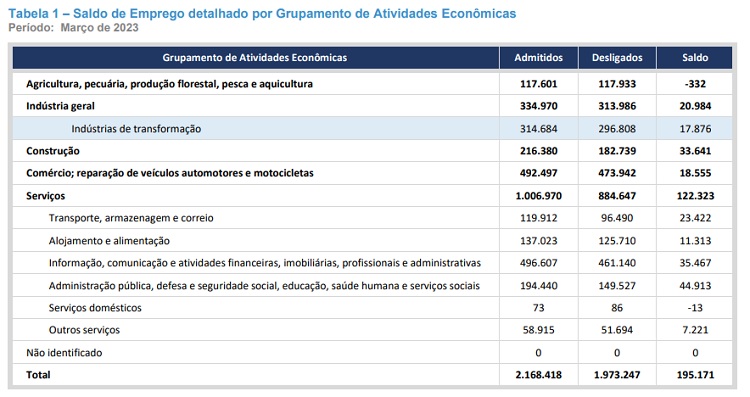
Task: Select 'Serviços domésticos' row label
Action: click(95, 308)
